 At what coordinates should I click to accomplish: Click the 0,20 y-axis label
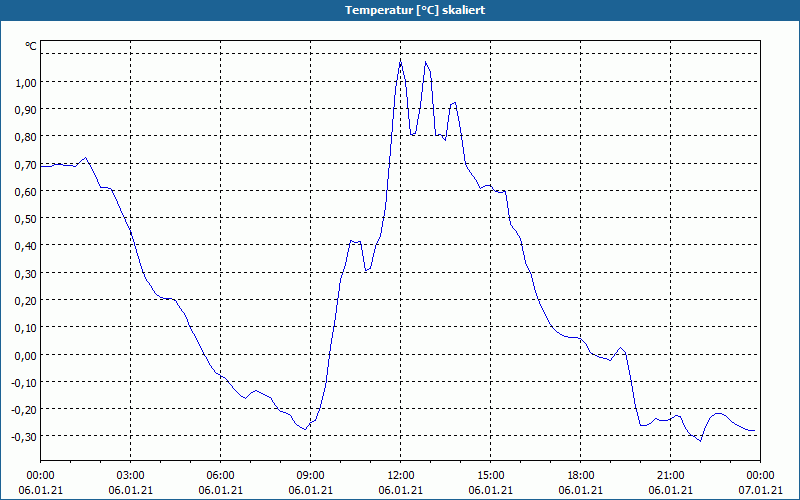(x=26, y=301)
